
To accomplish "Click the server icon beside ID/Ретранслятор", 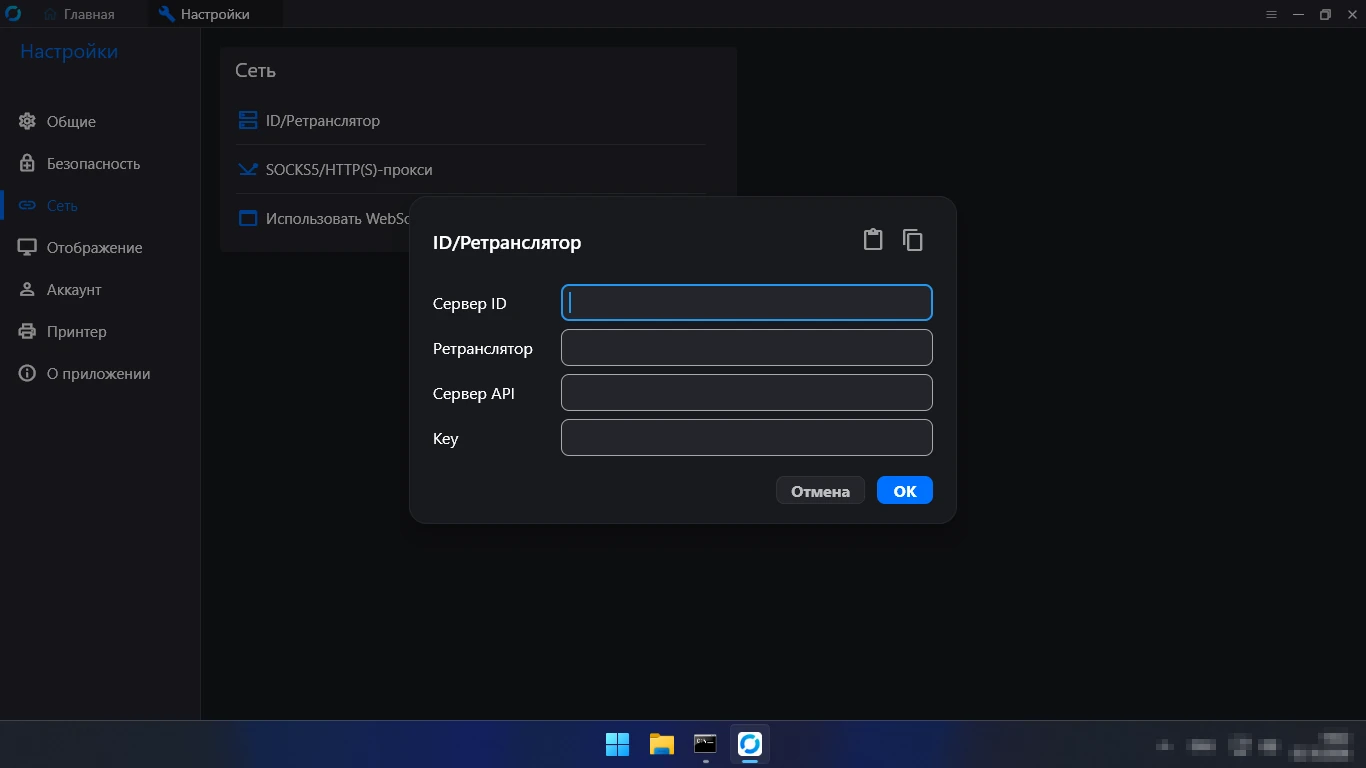I will (247, 120).
